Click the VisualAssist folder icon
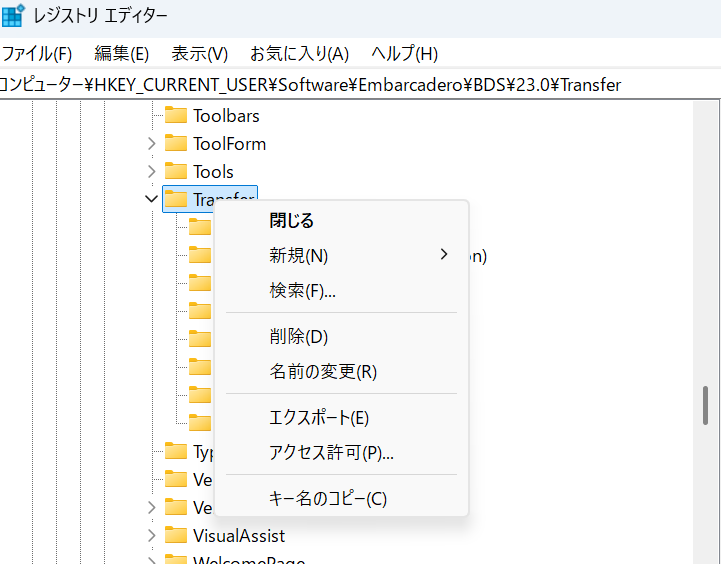 (x=176, y=536)
